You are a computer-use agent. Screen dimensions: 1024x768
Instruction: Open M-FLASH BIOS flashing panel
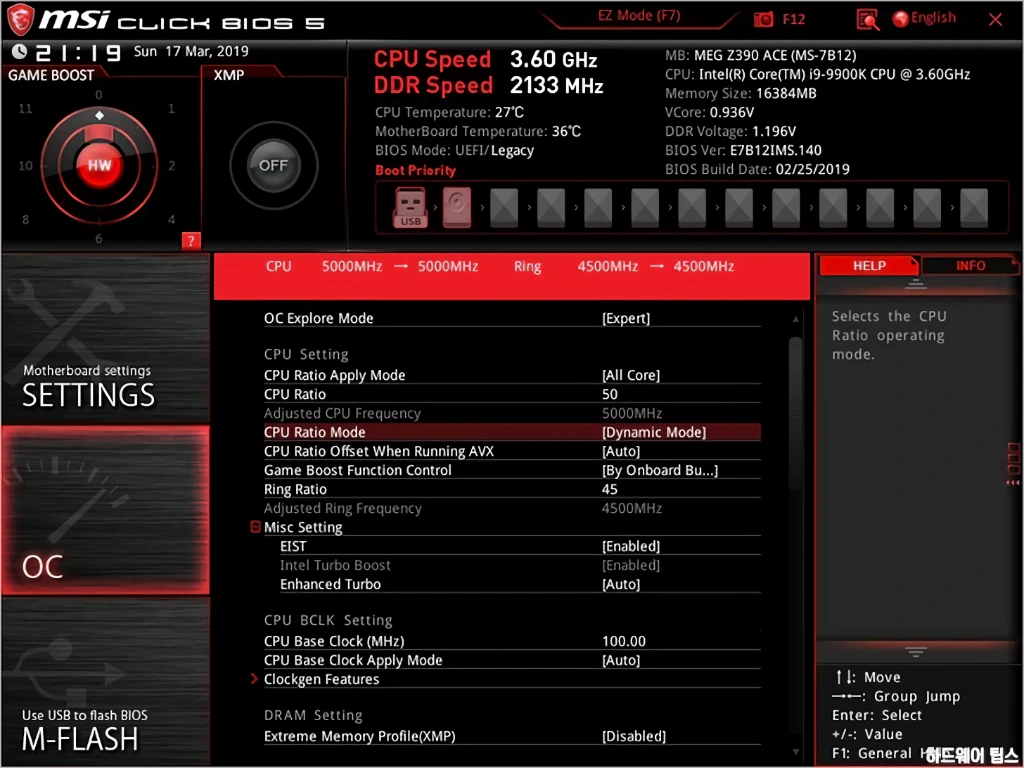tap(106, 679)
